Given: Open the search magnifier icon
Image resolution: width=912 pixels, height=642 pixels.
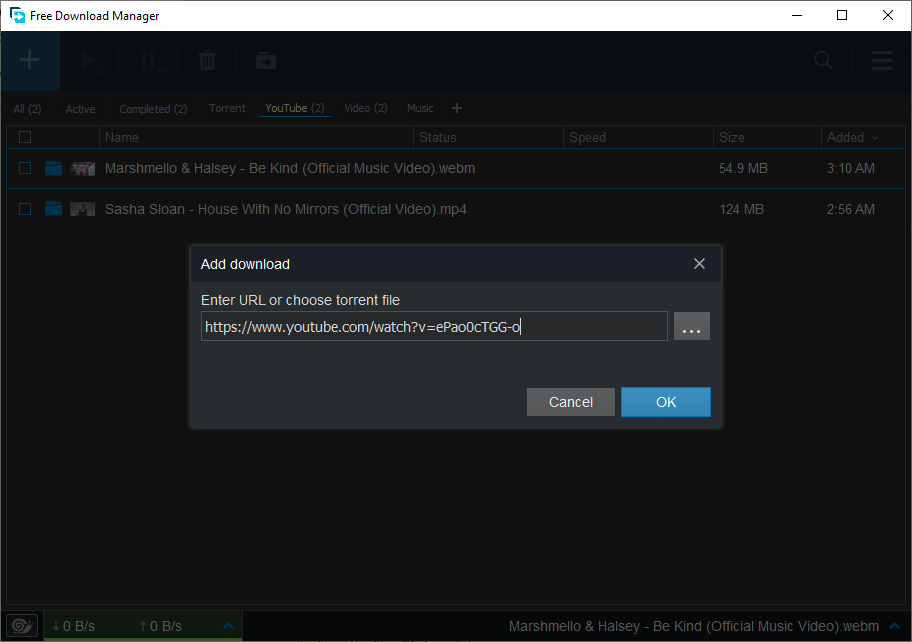Looking at the screenshot, I should tap(823, 60).
